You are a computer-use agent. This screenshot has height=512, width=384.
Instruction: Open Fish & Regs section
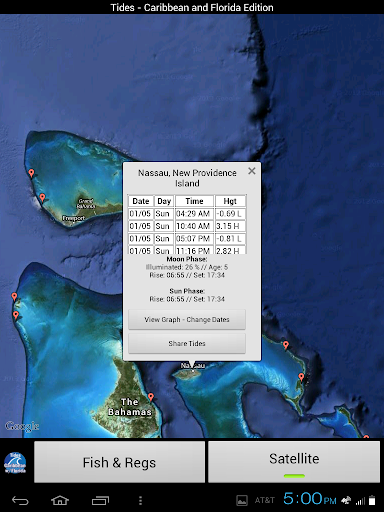pyautogui.click(x=119, y=462)
